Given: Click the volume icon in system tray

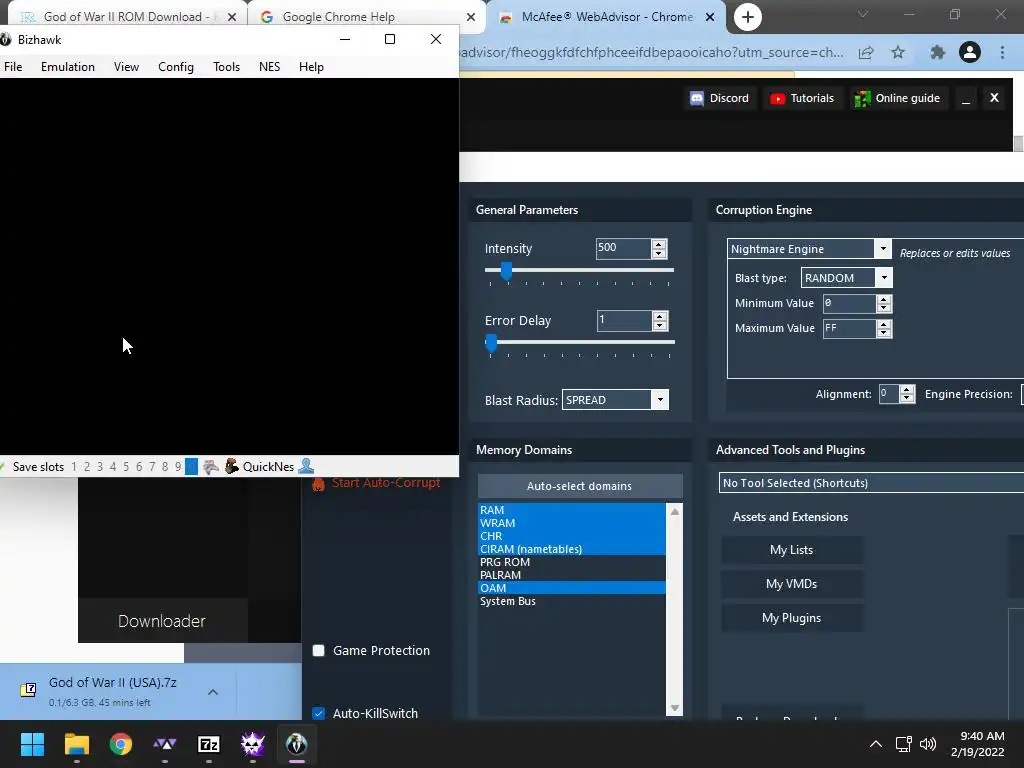Looking at the screenshot, I should tap(927, 744).
